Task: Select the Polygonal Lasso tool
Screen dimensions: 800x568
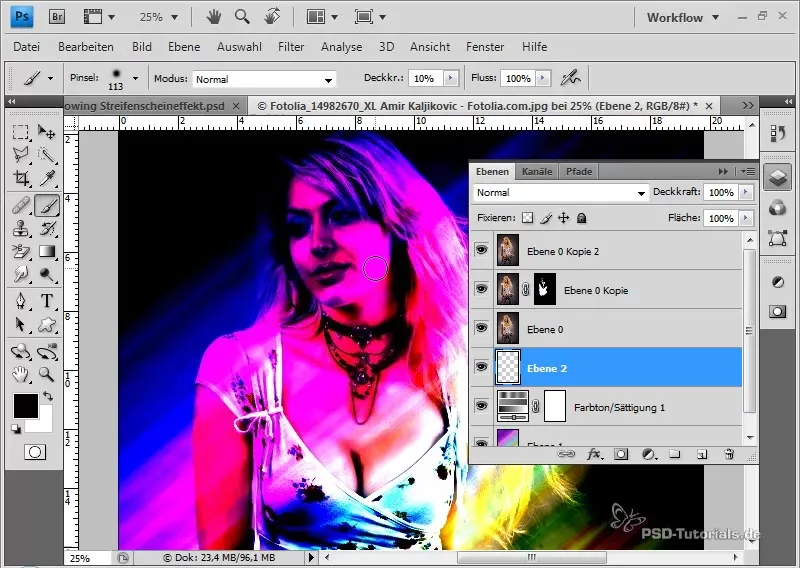Action: pyautogui.click(x=20, y=155)
